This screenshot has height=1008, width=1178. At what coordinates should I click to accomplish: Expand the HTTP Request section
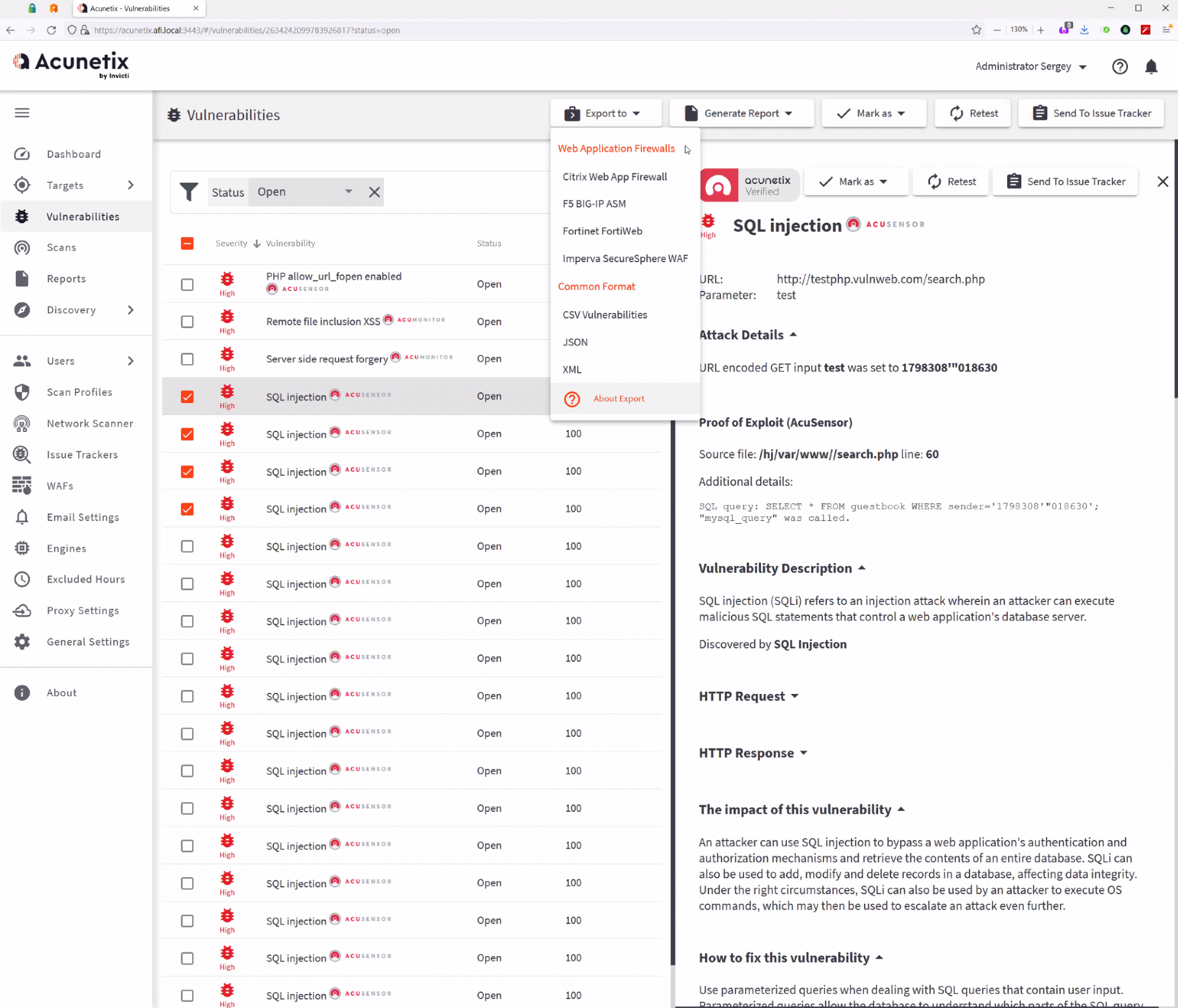748,696
